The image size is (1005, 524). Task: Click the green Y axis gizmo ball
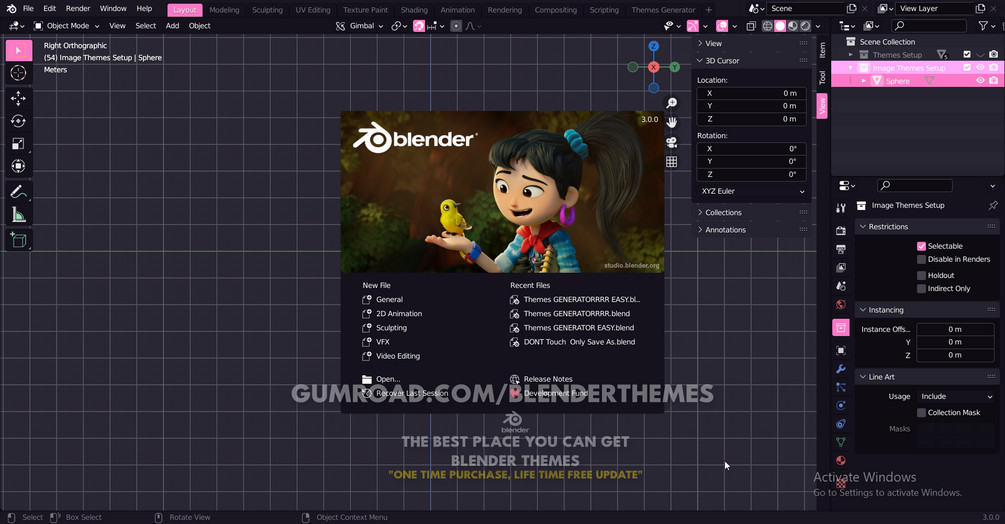point(674,67)
